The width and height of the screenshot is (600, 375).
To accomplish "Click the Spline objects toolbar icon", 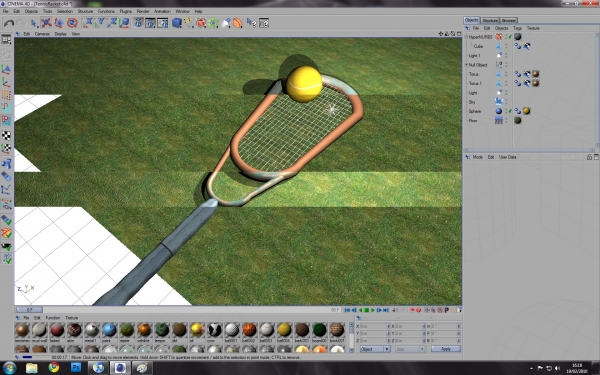I will [189, 23].
